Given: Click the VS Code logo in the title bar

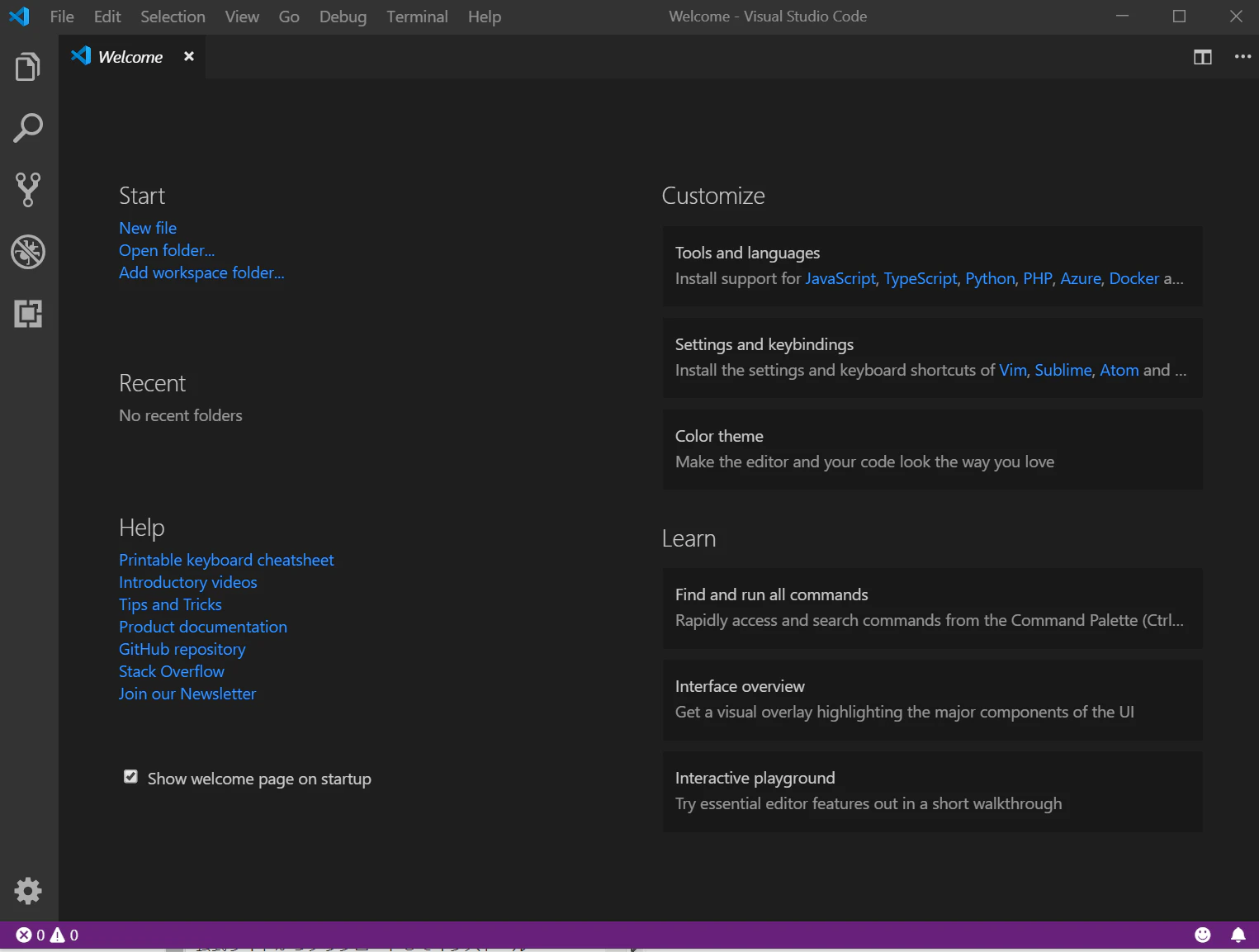Looking at the screenshot, I should coord(19,17).
